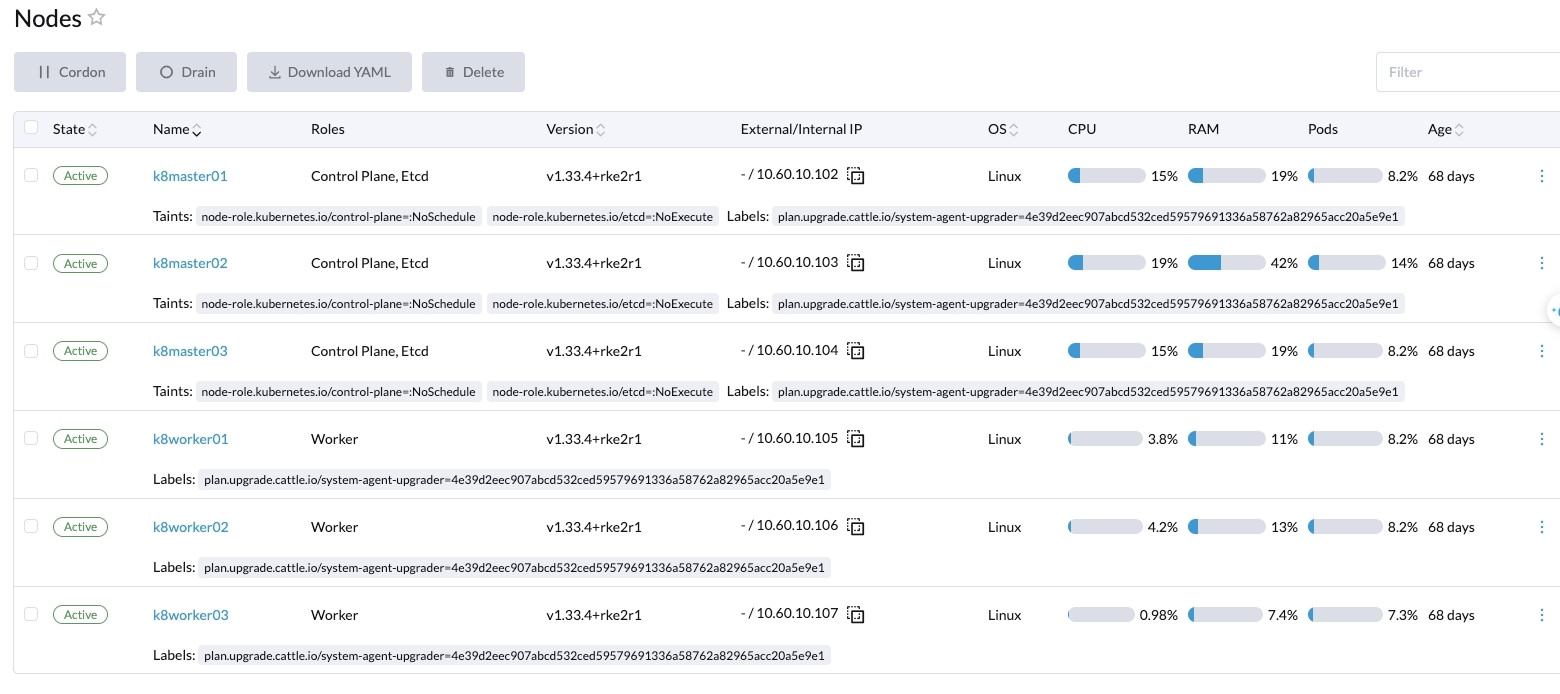
Task: Click k8master02's RAM usage bar
Action: click(x=1226, y=262)
